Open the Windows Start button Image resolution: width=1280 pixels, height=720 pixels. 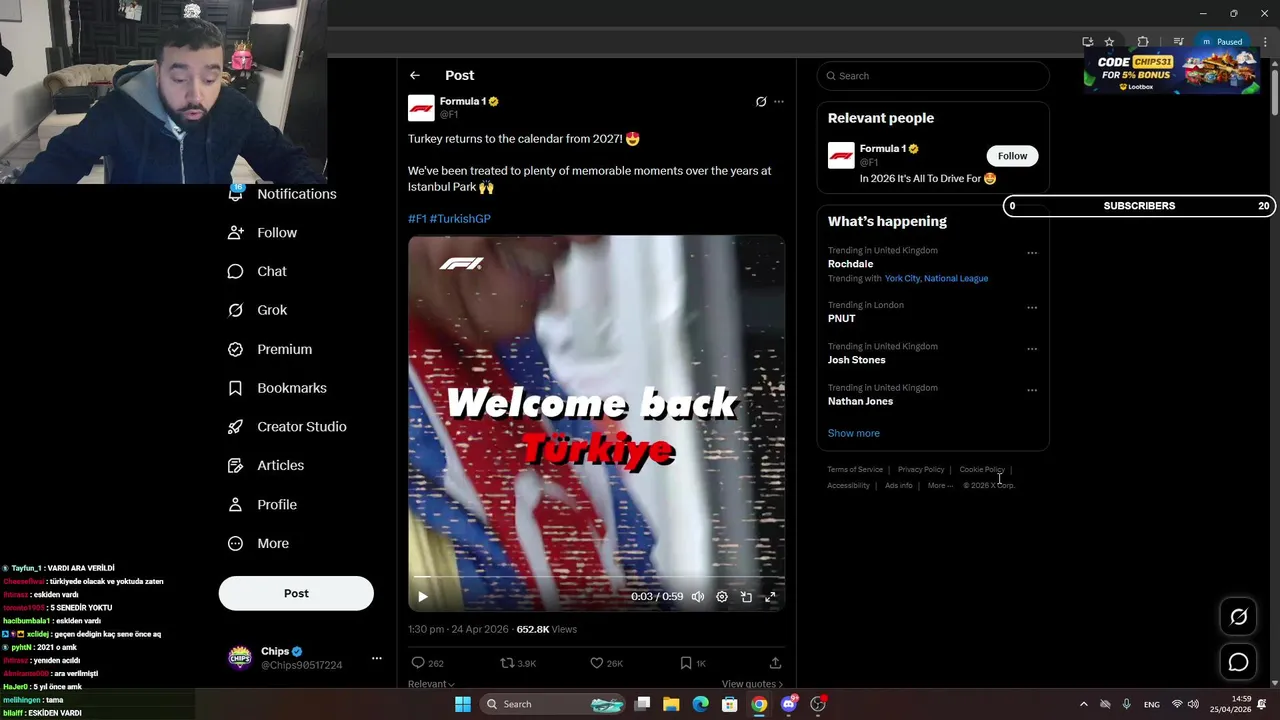click(463, 704)
